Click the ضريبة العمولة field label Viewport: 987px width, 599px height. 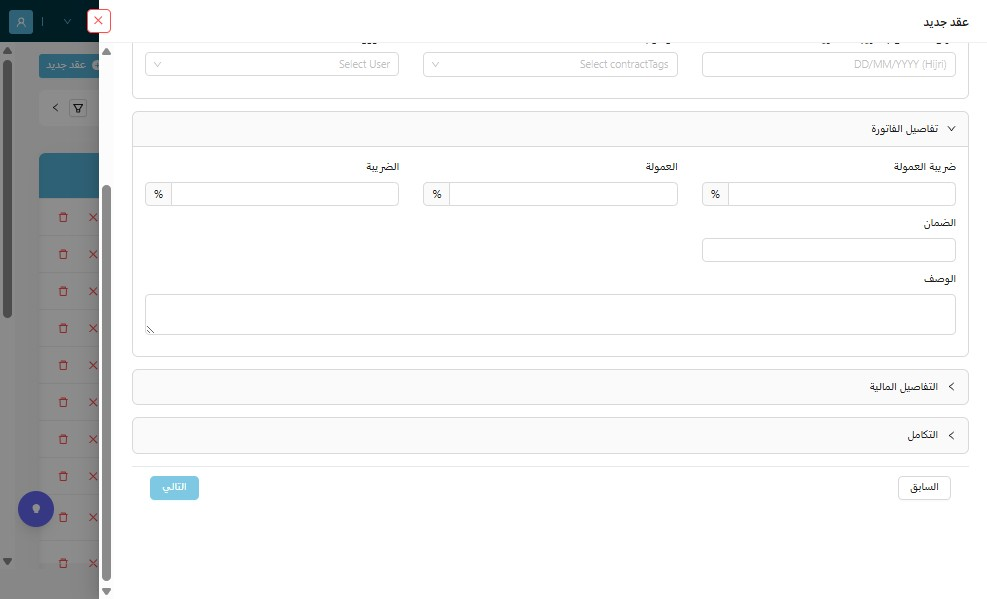click(x=925, y=167)
